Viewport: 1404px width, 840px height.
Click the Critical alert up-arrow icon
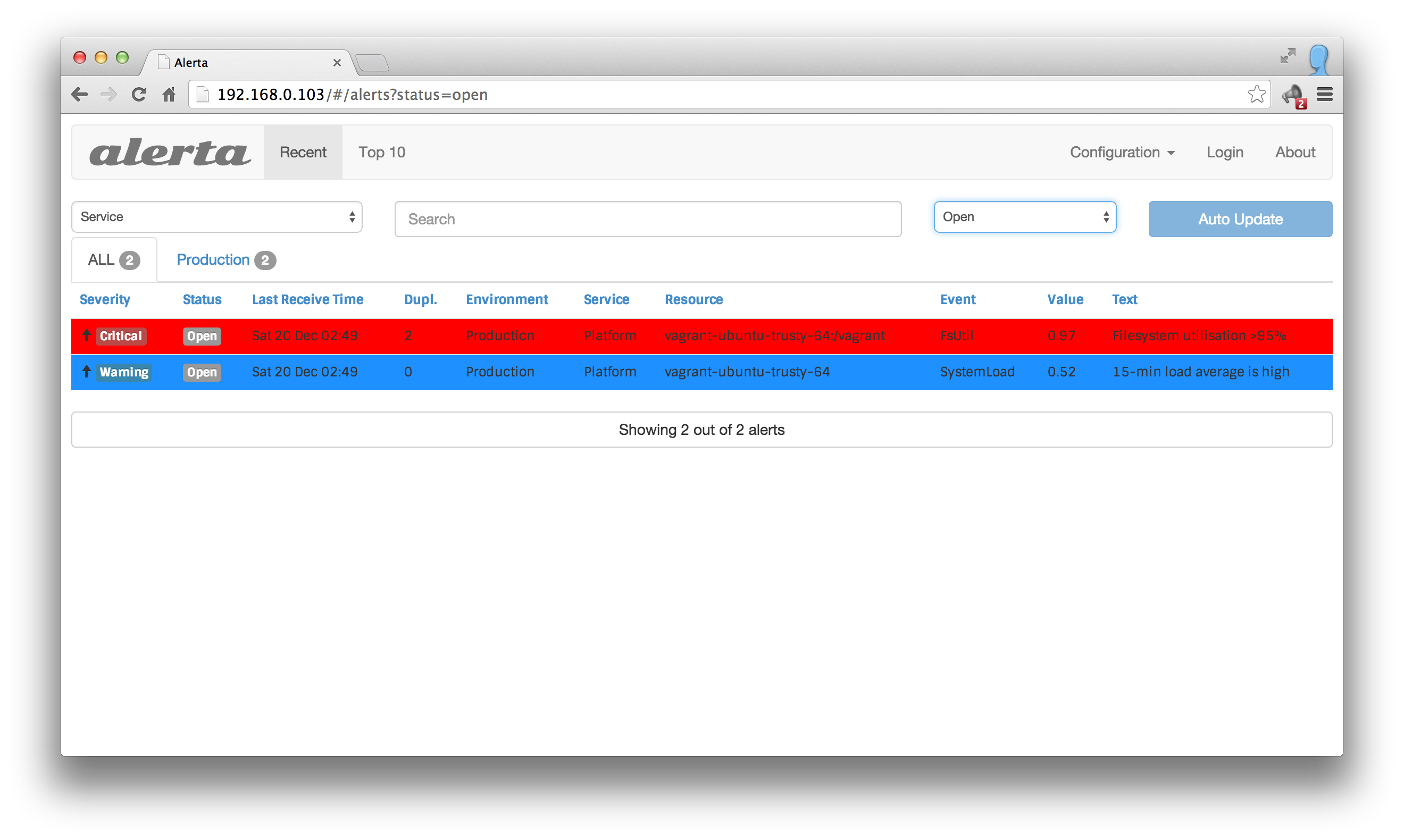point(87,335)
